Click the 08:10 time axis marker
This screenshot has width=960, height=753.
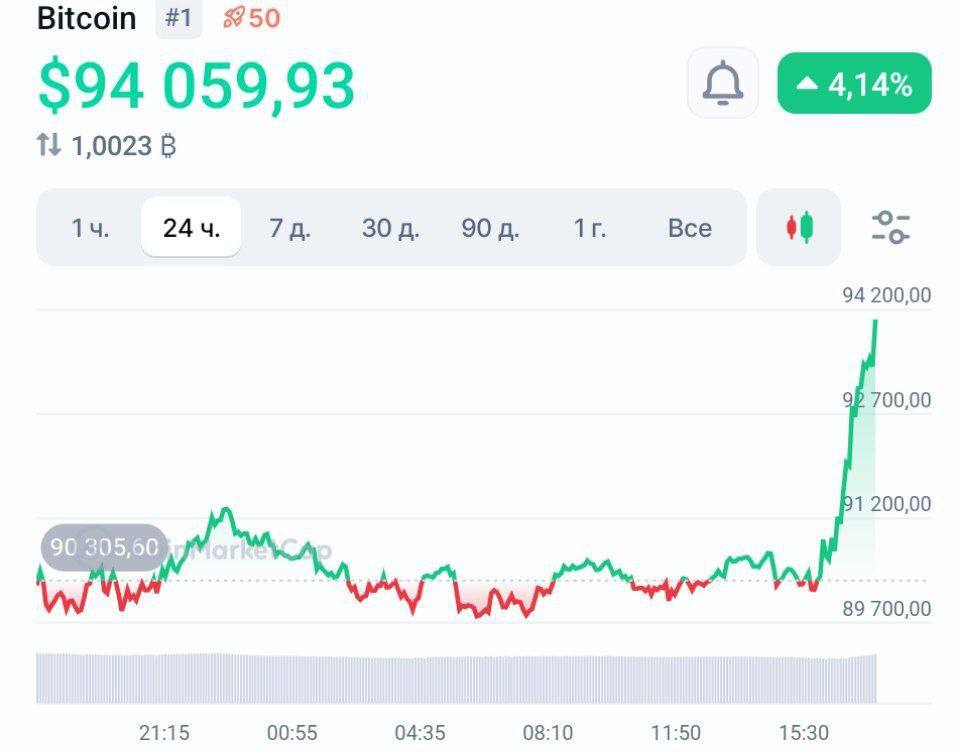click(548, 733)
